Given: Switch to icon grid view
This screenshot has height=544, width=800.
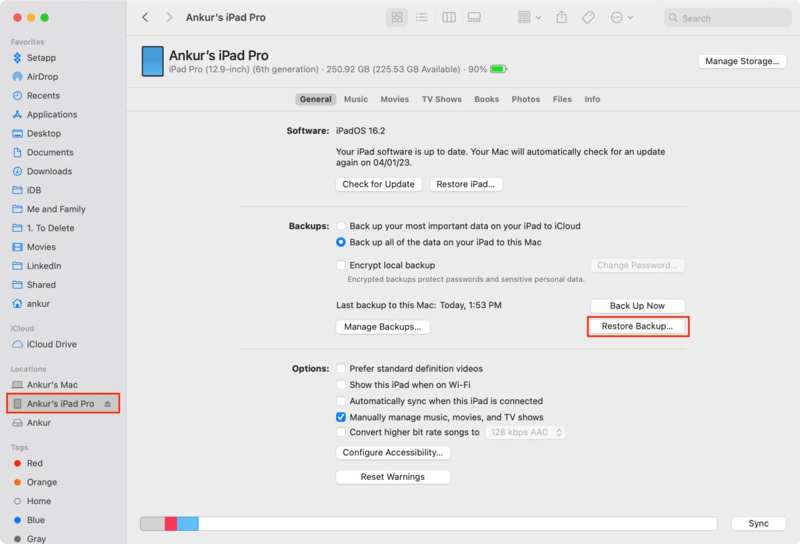Looking at the screenshot, I should click(397, 17).
